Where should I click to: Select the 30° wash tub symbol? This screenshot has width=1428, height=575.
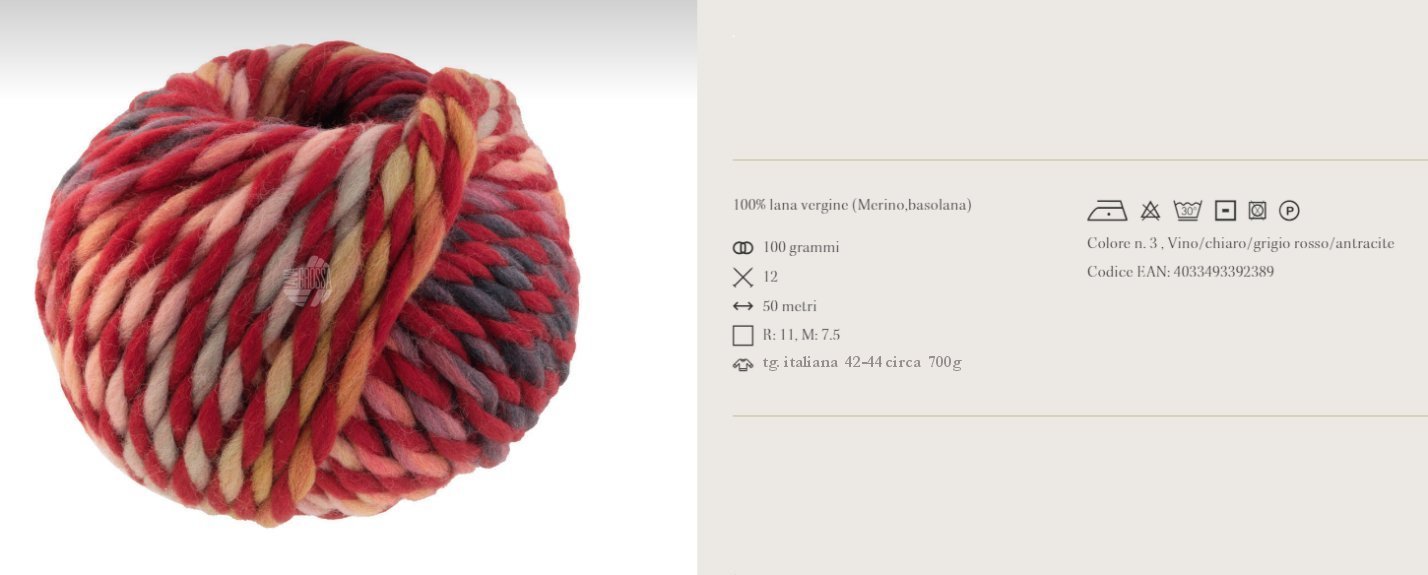1187,210
